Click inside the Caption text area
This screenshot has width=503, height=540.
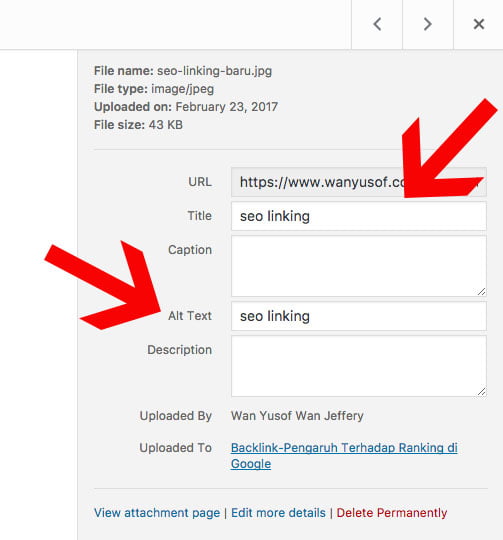point(359,266)
